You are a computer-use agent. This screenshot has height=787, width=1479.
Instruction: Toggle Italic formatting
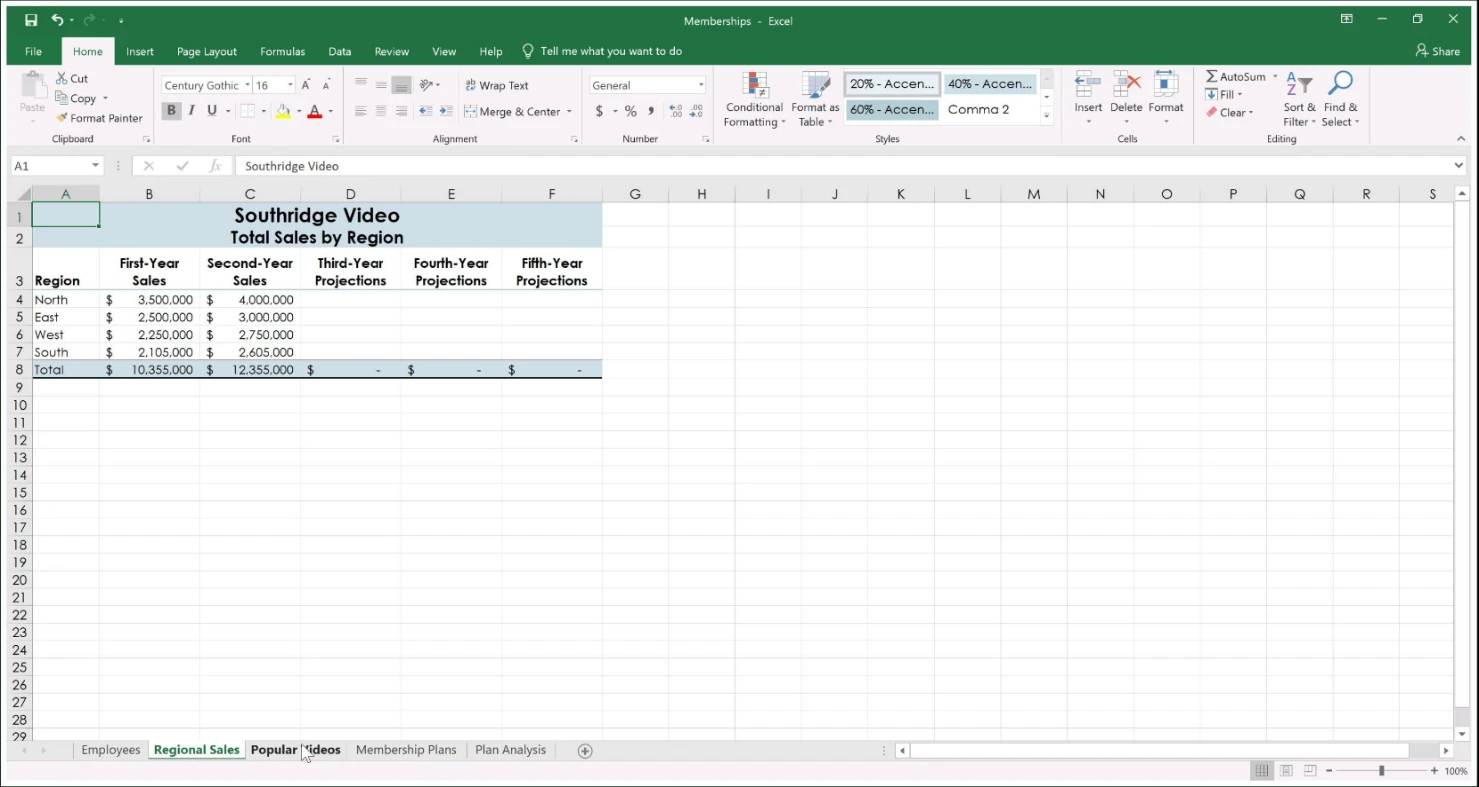pos(191,111)
